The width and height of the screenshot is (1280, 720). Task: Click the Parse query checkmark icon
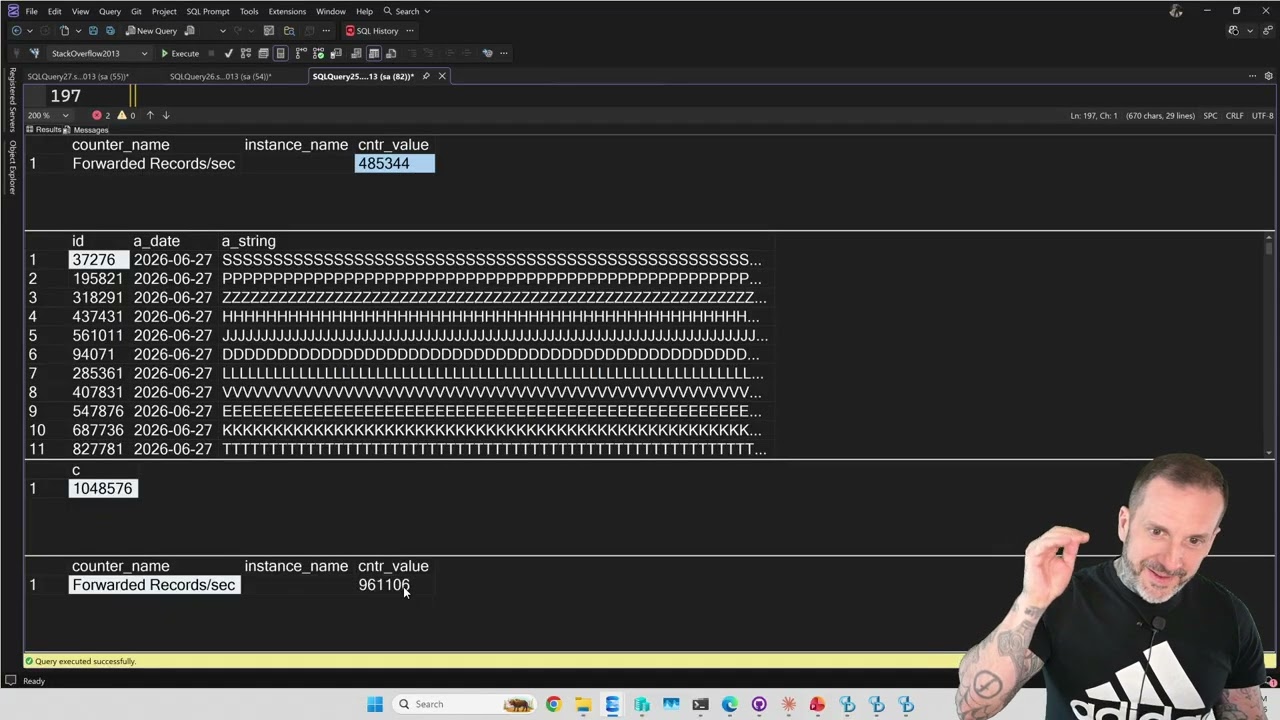click(229, 53)
